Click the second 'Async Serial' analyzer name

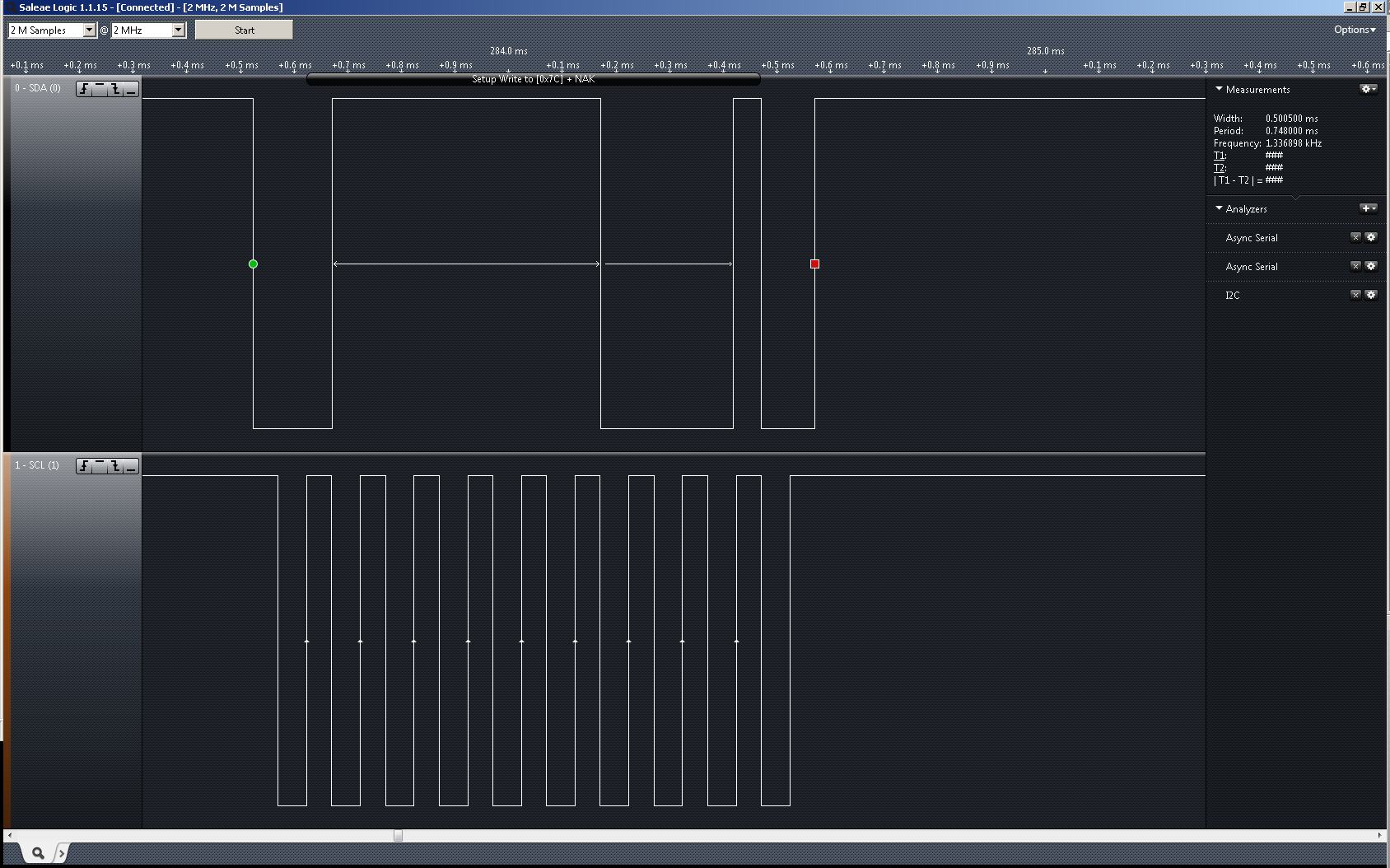coord(1252,267)
